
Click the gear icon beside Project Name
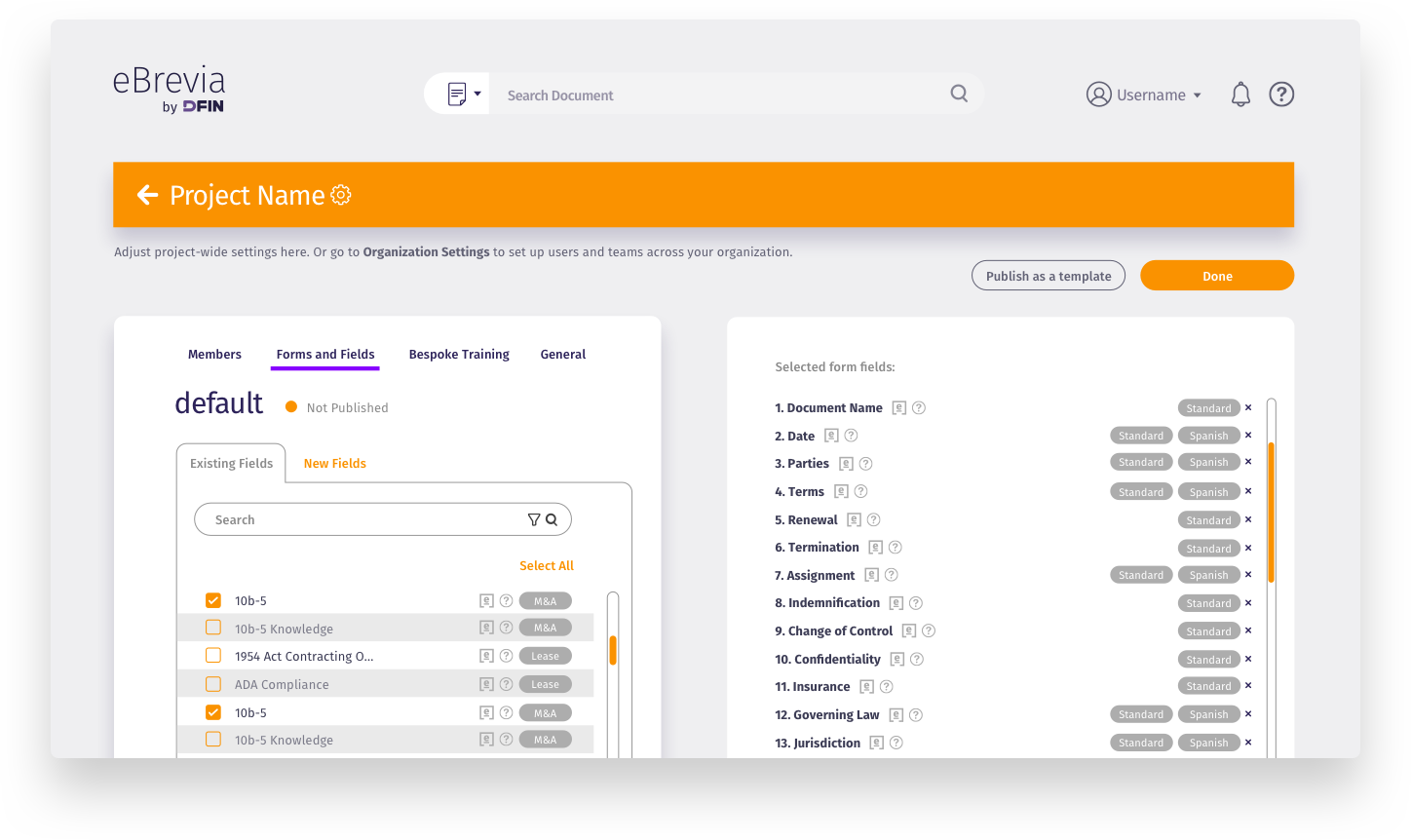(x=341, y=195)
